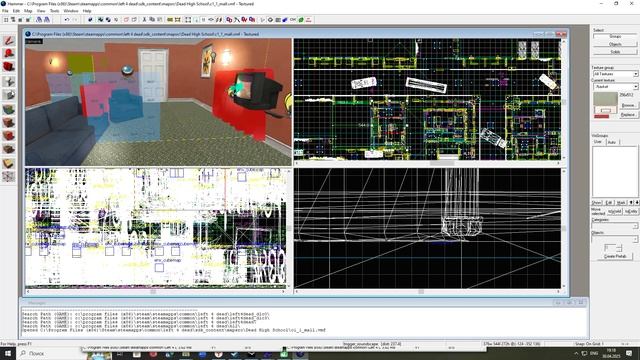640x360 pixels.
Task: Click the toWorld button
Action: 614,211
